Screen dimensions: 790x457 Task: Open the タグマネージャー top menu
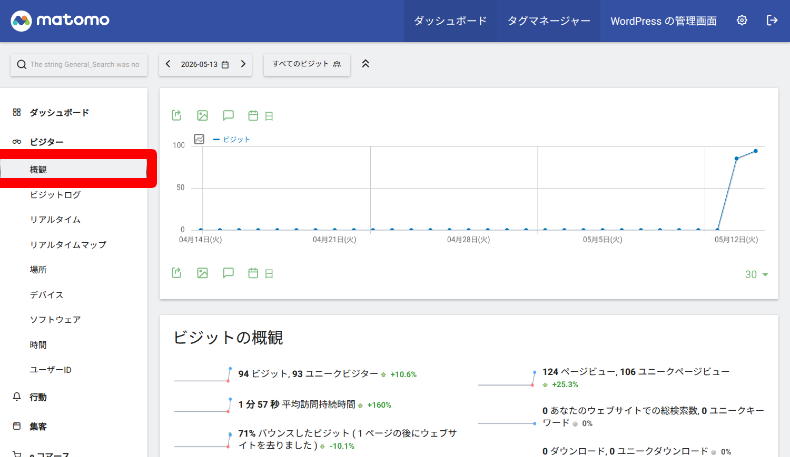pyautogui.click(x=548, y=21)
